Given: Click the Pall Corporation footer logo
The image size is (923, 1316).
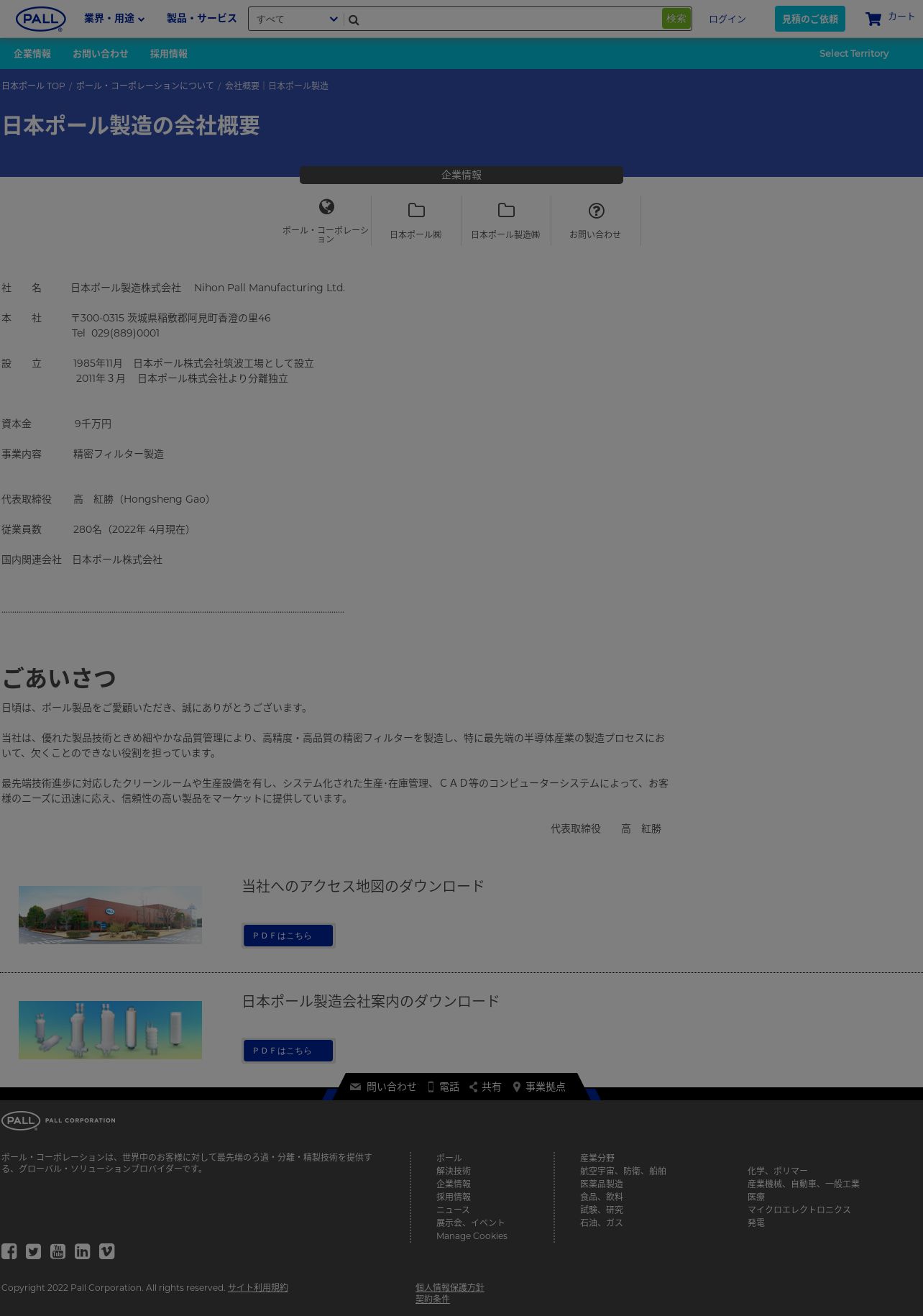Looking at the screenshot, I should point(58,1120).
